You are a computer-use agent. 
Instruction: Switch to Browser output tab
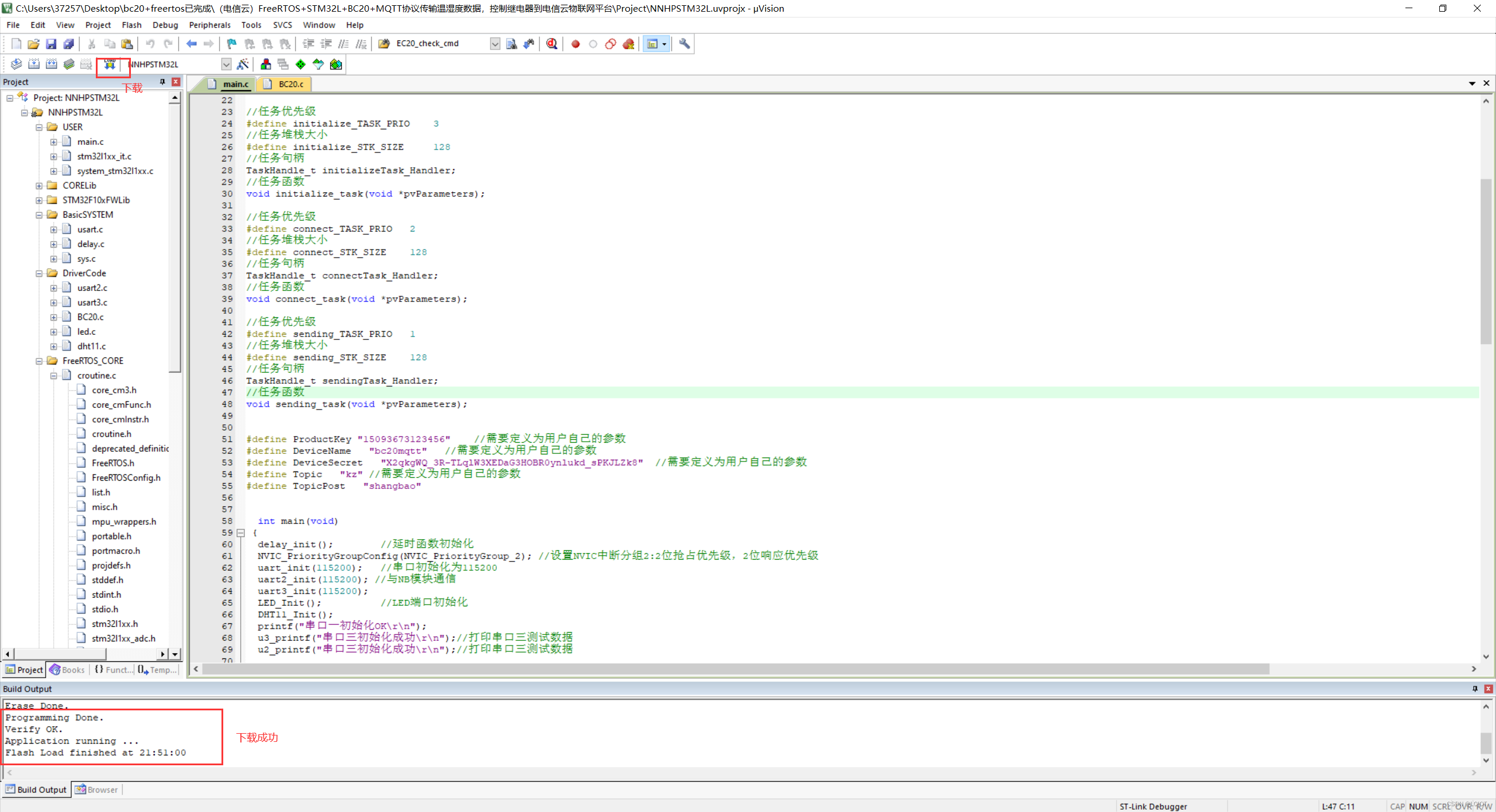(96, 790)
